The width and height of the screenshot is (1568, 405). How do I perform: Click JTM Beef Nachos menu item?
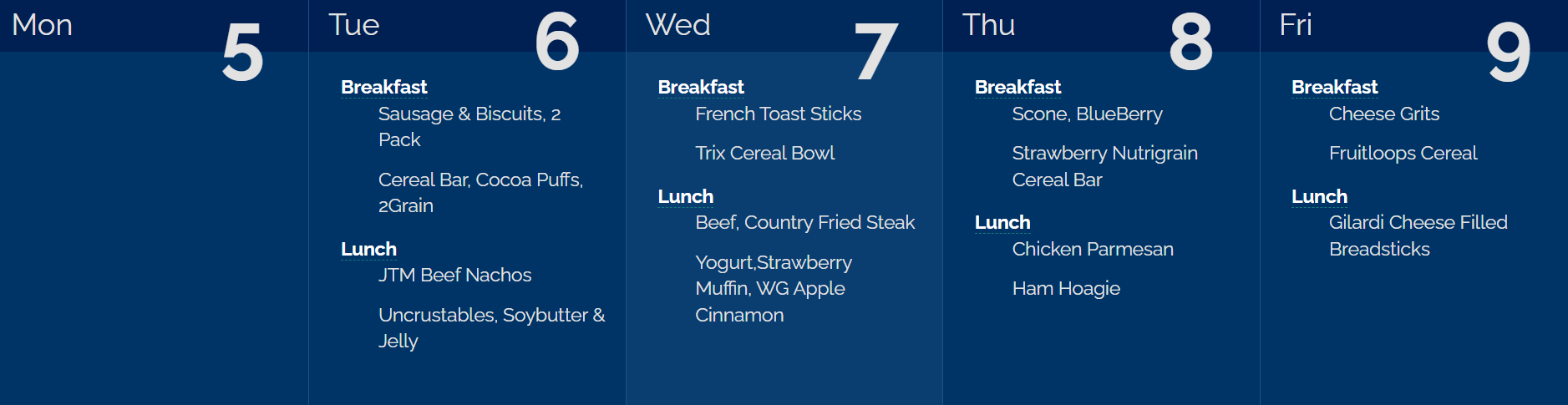[x=454, y=275]
